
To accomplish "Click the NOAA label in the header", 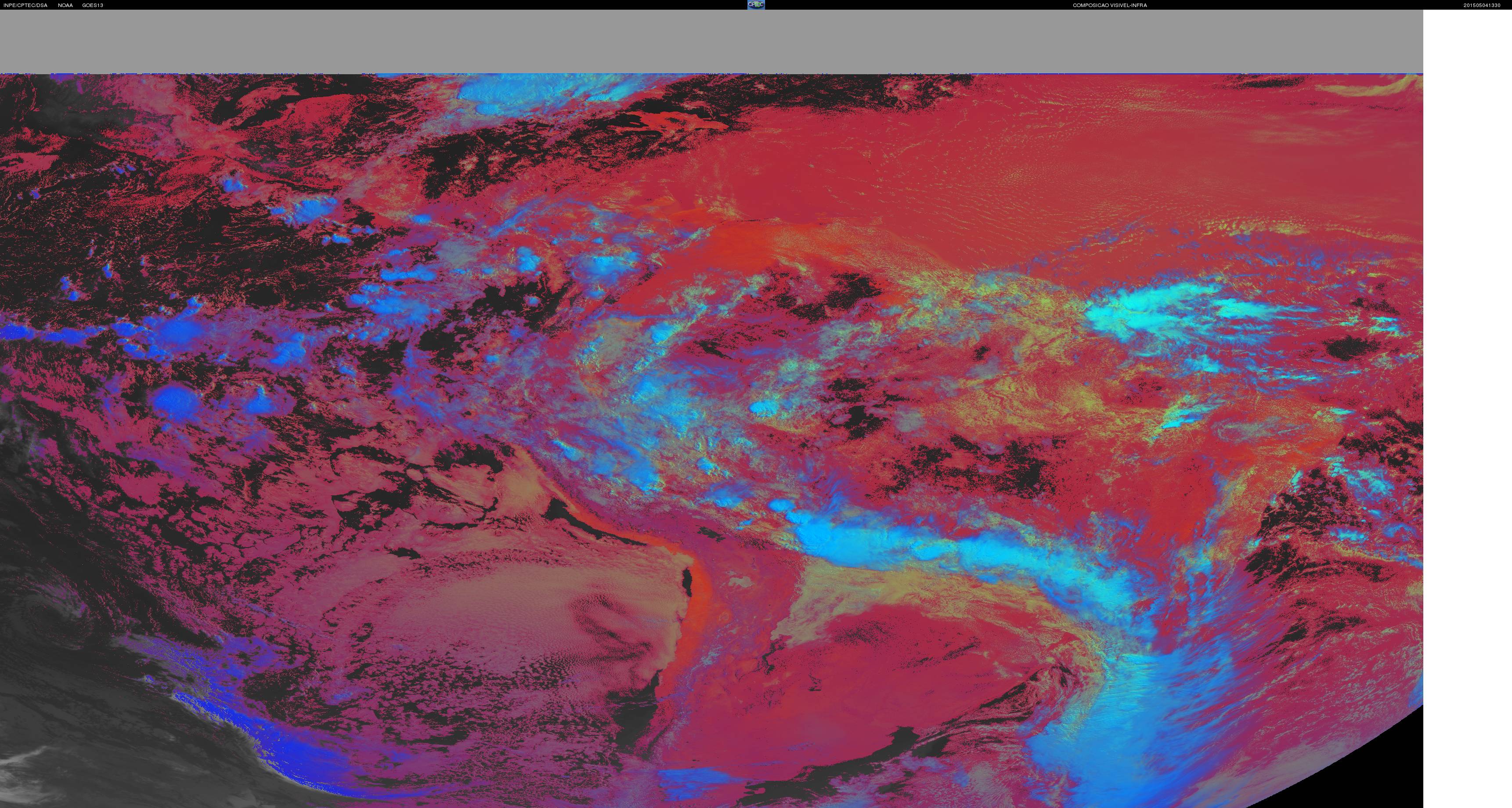I will click(x=65, y=5).
